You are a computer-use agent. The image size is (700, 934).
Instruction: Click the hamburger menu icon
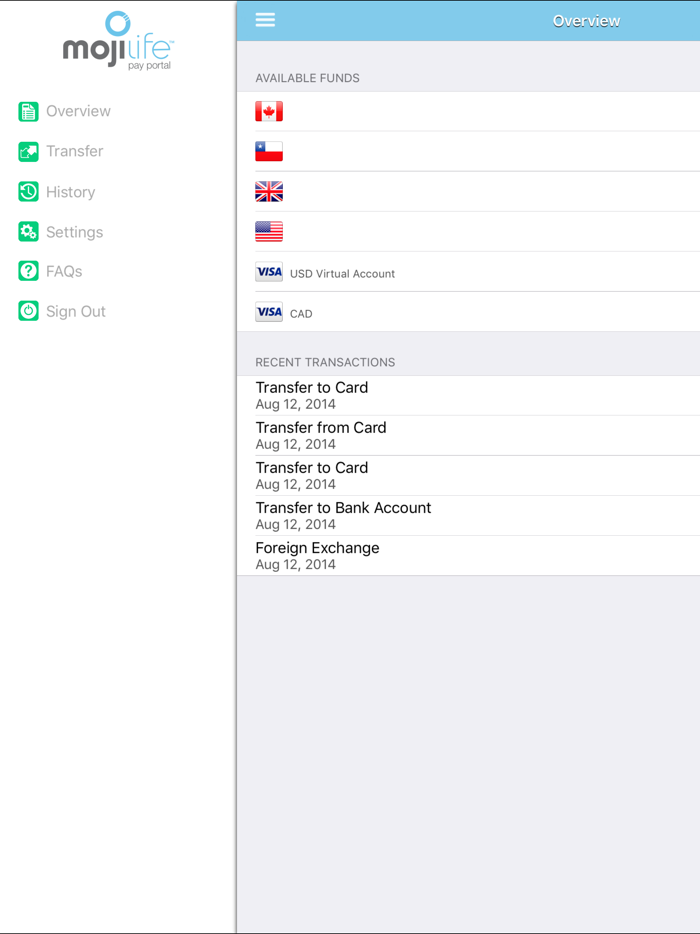(x=265, y=20)
